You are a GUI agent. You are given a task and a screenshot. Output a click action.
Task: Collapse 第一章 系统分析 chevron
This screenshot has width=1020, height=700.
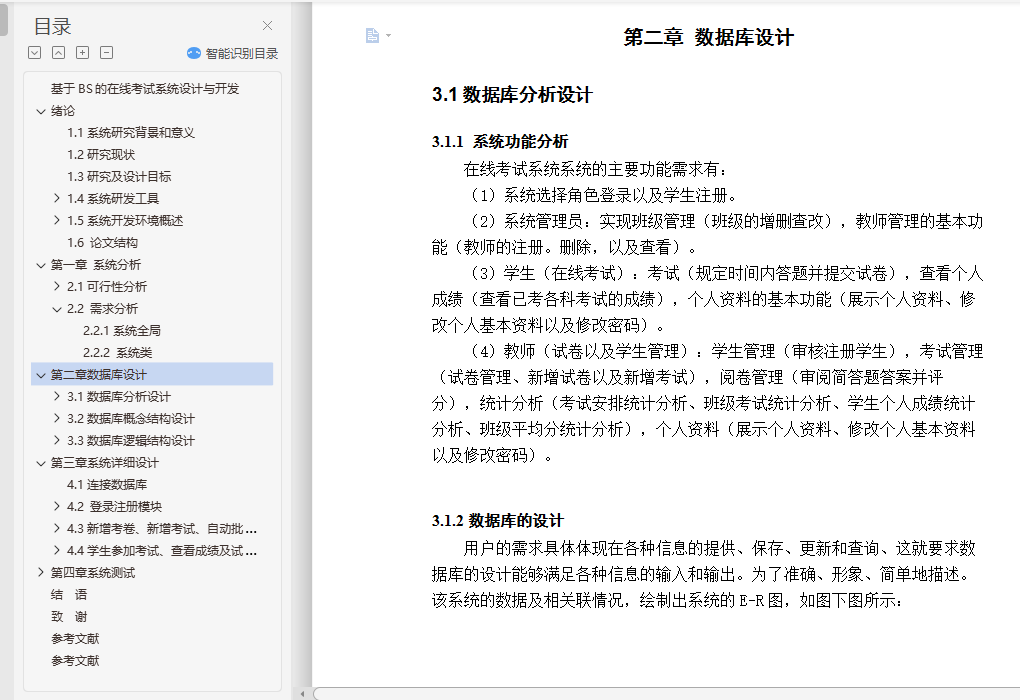[x=41, y=265]
